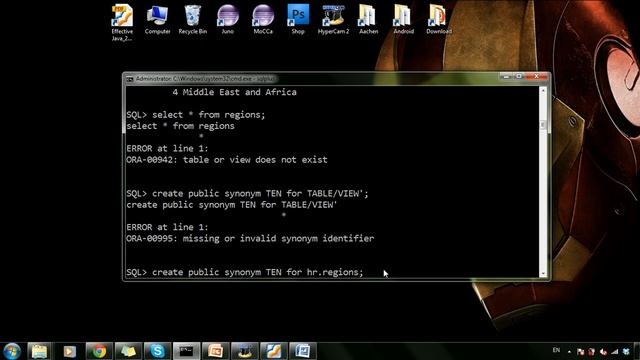The height and width of the screenshot is (360, 640).
Task: Select the Photoshop 'Shop' desktop shortcut
Action: tap(298, 20)
